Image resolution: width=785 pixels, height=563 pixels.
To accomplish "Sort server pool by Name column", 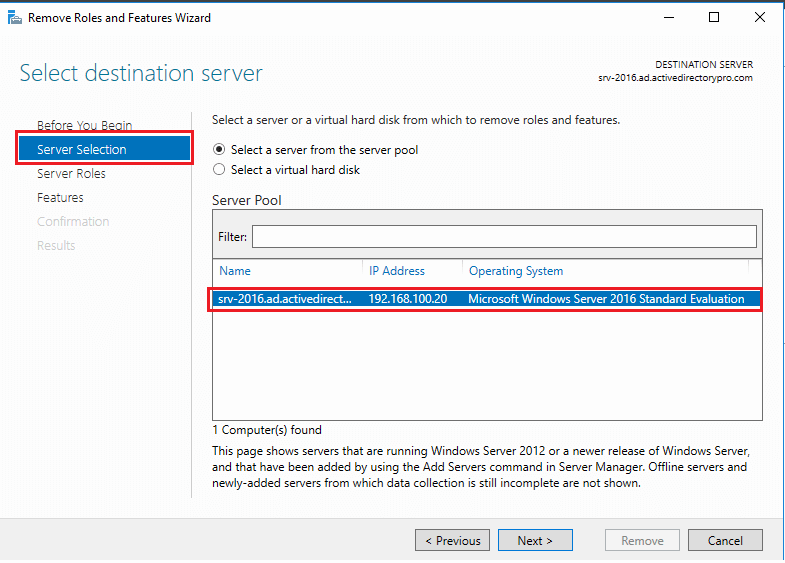I will [235, 271].
